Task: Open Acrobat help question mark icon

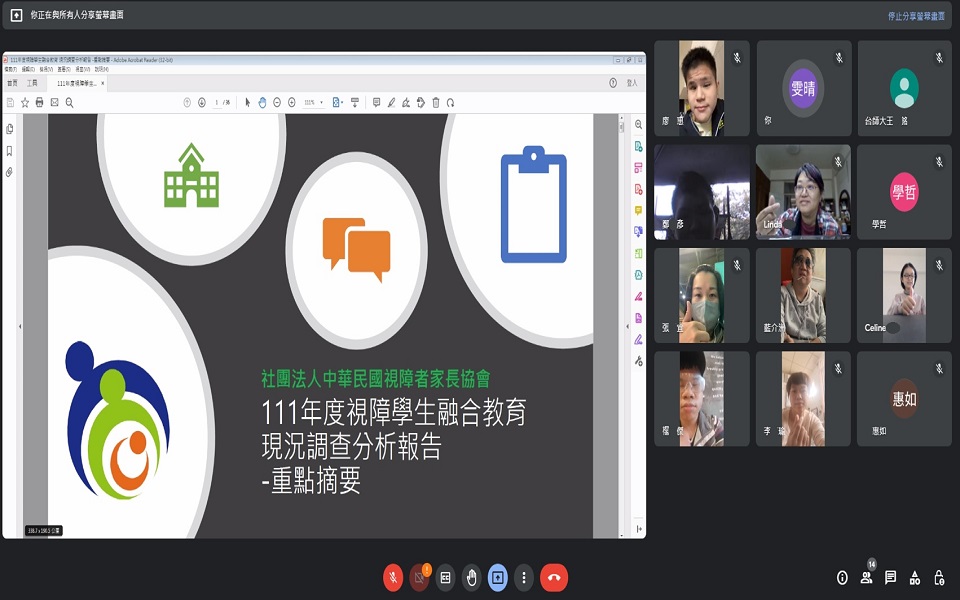Action: pos(613,83)
